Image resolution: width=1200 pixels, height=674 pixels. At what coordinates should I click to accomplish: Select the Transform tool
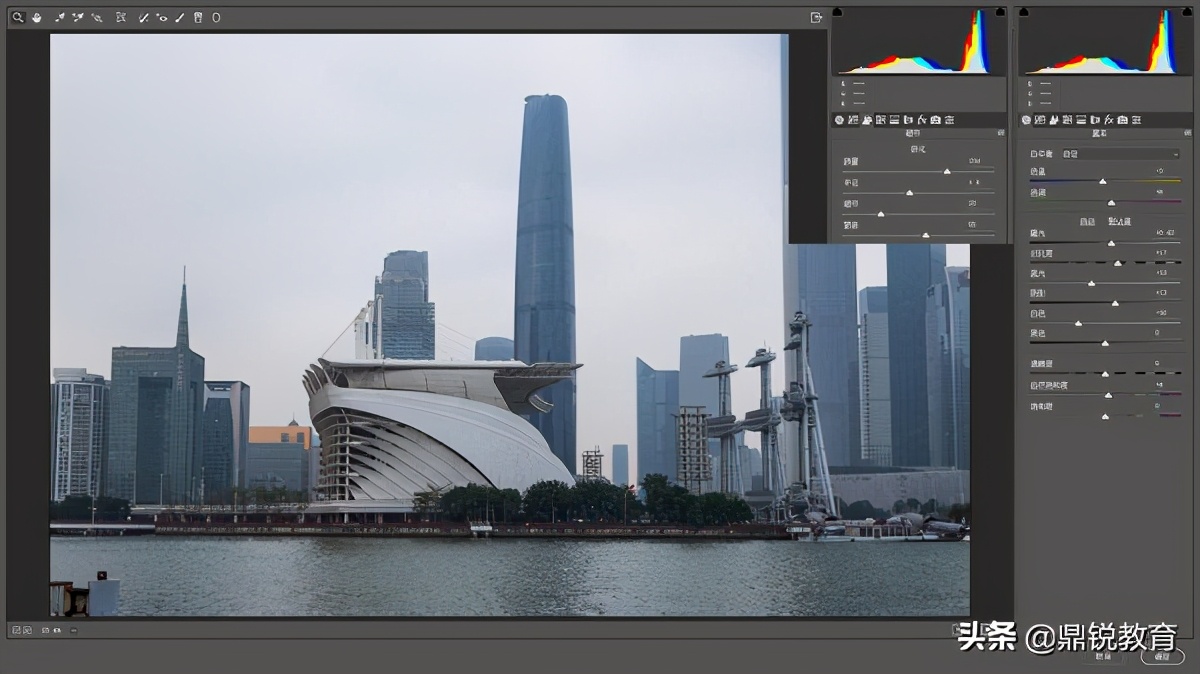(121, 17)
